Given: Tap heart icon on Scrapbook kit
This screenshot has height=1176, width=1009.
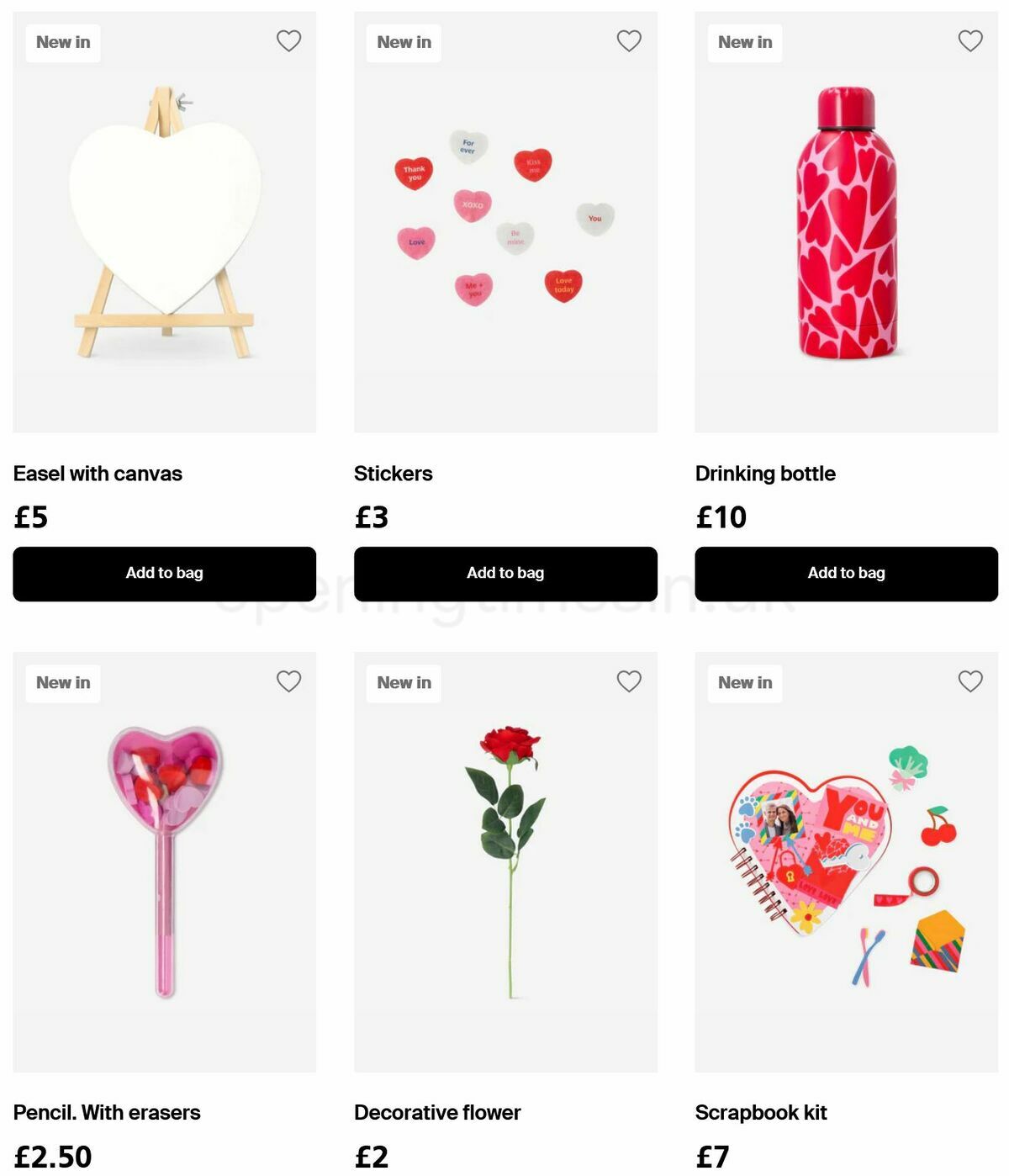Looking at the screenshot, I should pyautogui.click(x=970, y=681).
